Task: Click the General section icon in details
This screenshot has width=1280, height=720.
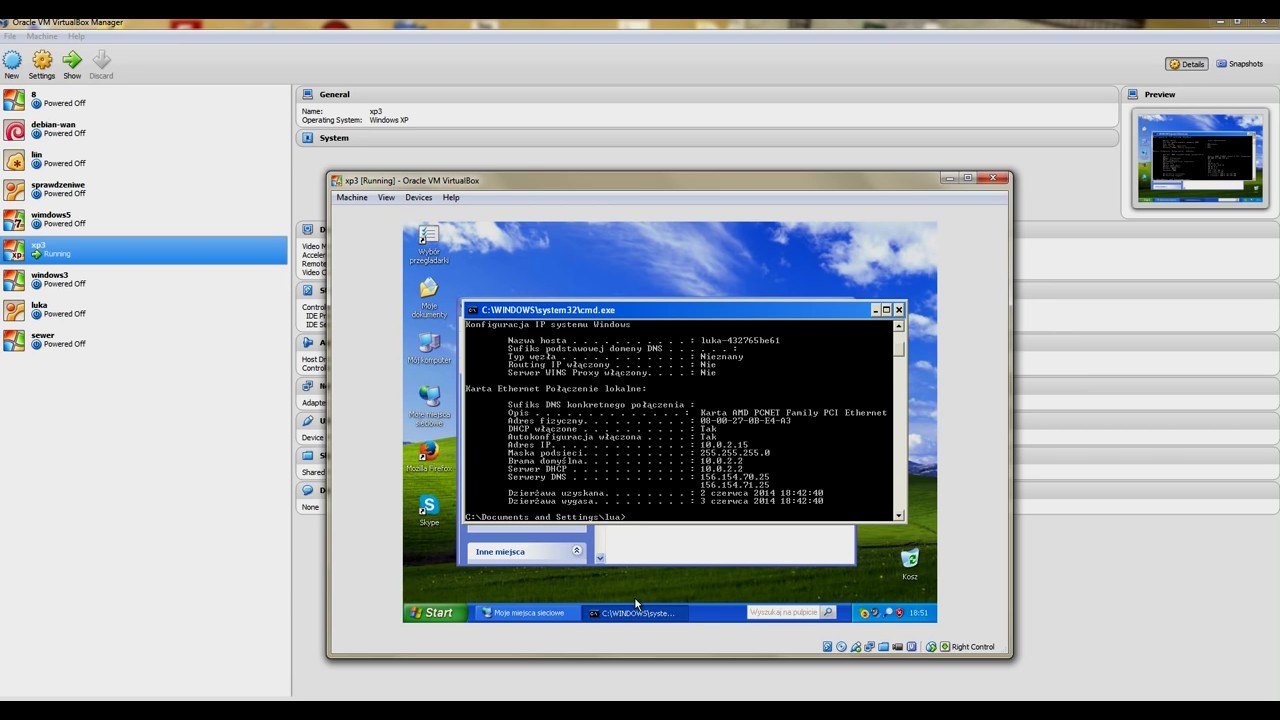Action: (307, 94)
